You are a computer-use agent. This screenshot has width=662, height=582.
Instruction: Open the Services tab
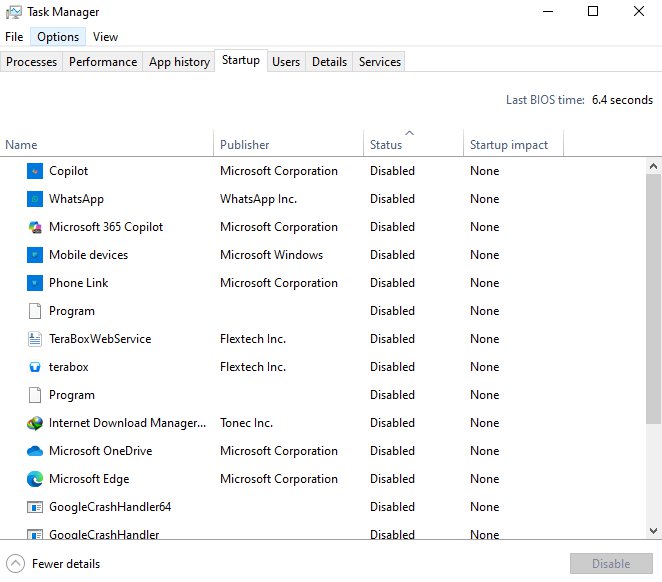click(x=380, y=62)
